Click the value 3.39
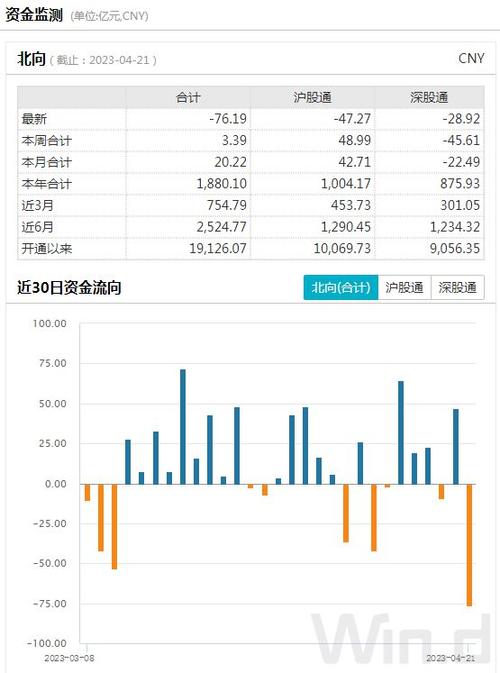The height and width of the screenshot is (673, 500). (234, 140)
